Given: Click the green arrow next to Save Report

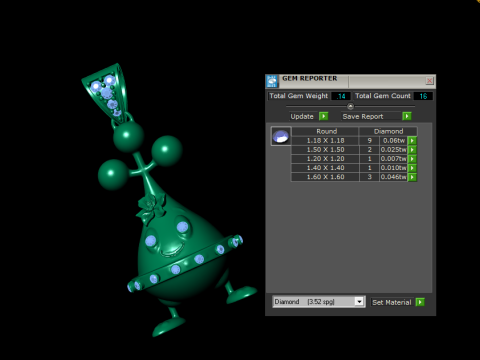Looking at the screenshot, I should click(407, 116).
